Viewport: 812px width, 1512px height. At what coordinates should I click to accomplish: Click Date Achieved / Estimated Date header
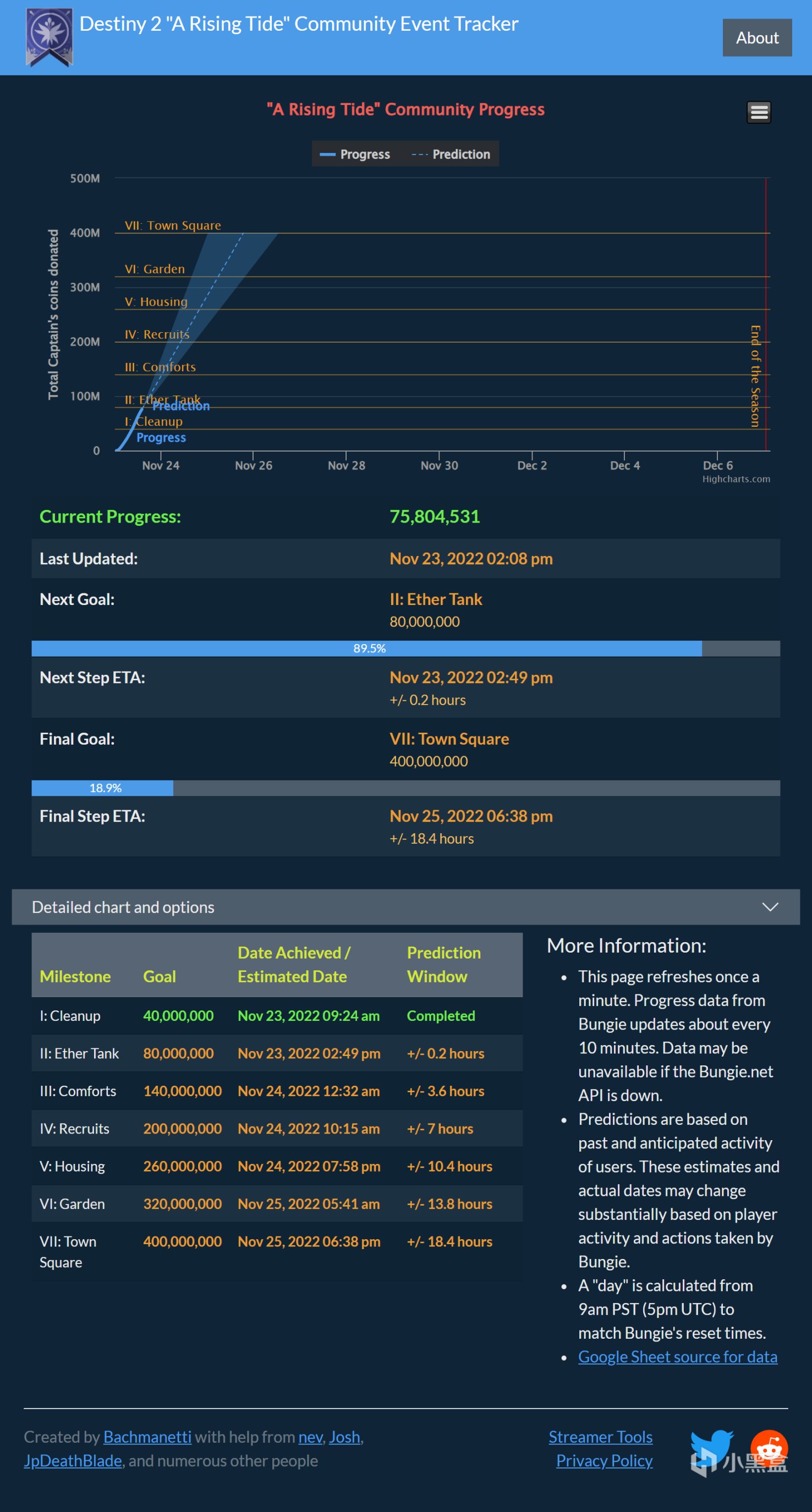tap(294, 964)
